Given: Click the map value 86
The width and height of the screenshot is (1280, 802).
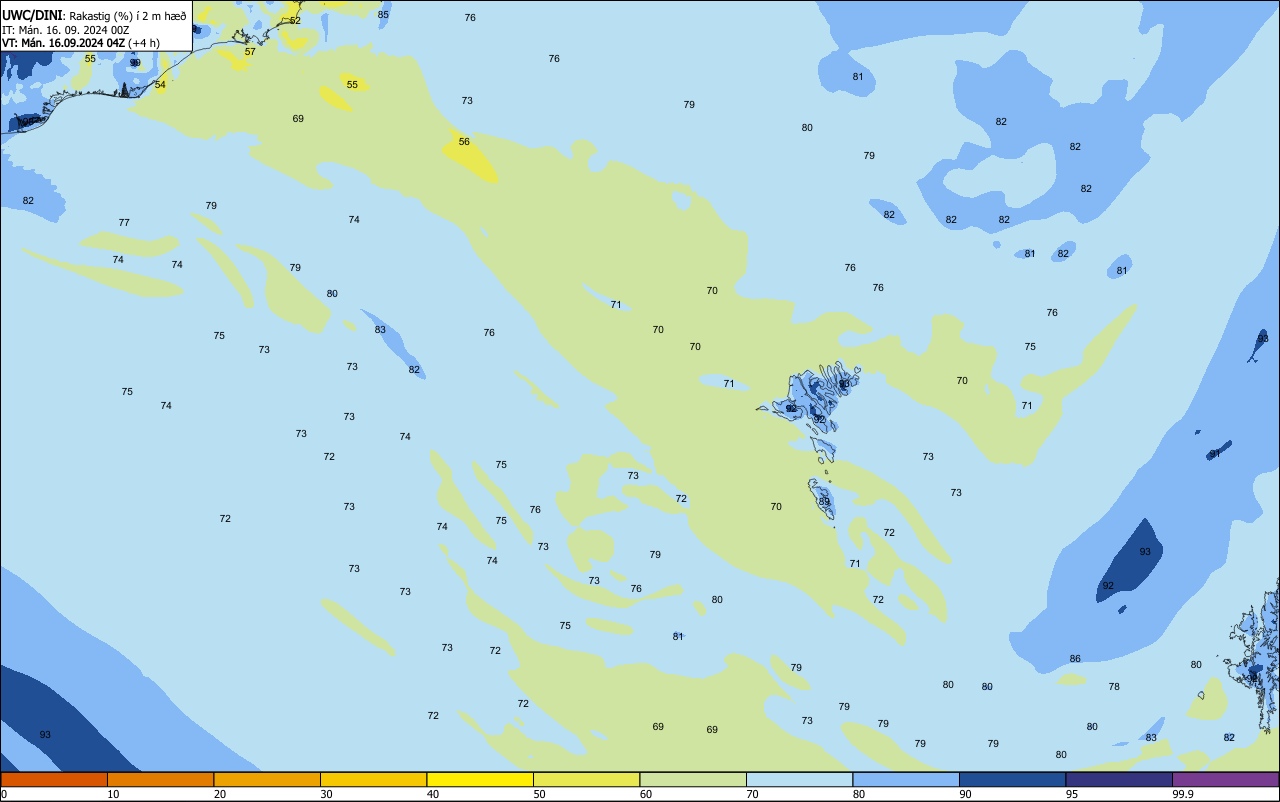Looking at the screenshot, I should (x=1075, y=659).
